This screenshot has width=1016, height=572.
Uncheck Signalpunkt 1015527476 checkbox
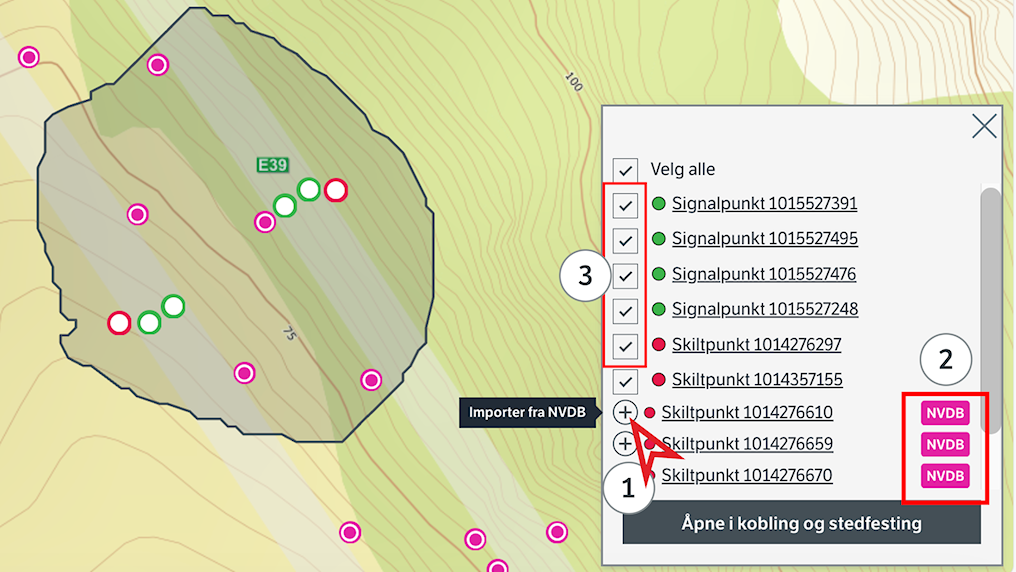tap(626, 275)
